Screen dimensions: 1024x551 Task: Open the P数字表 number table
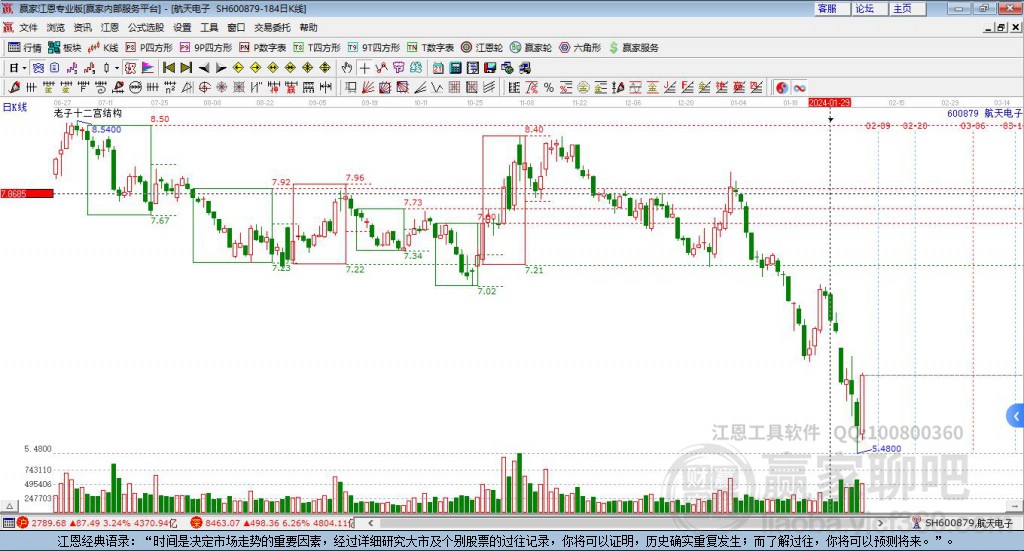tap(262, 48)
